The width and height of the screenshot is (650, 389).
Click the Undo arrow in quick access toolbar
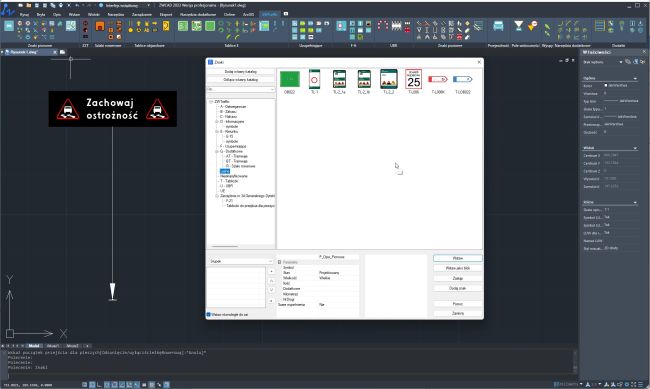[x=77, y=5]
